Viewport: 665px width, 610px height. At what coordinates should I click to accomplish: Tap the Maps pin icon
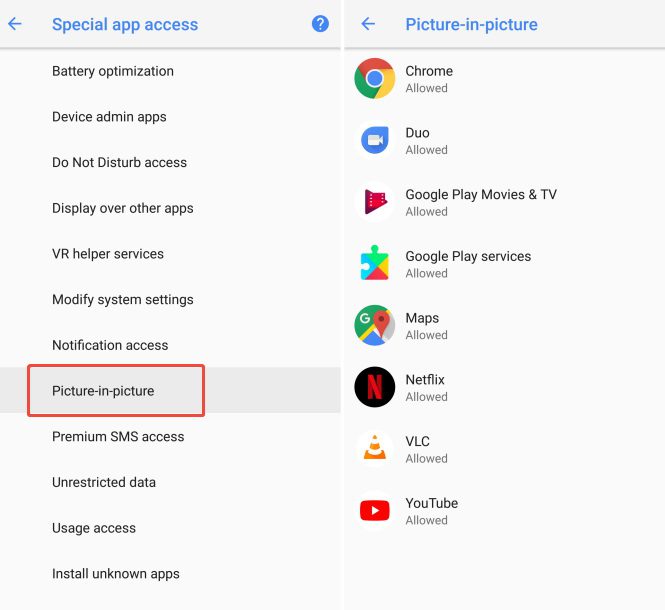[374, 325]
